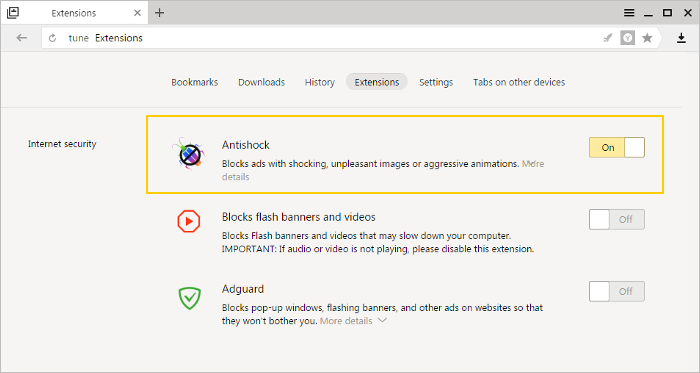Open the History tab

pos(320,82)
